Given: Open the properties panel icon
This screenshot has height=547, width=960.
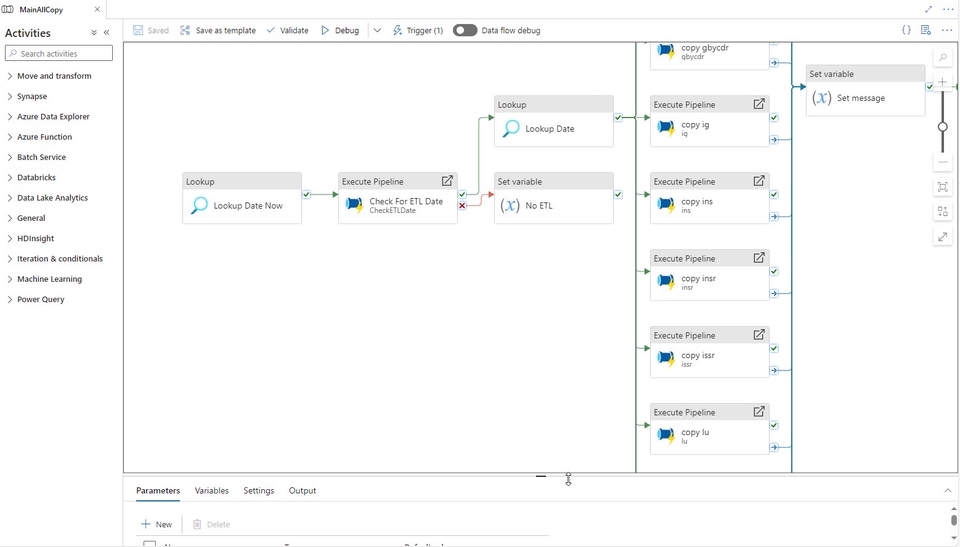Looking at the screenshot, I should click(x=926, y=30).
